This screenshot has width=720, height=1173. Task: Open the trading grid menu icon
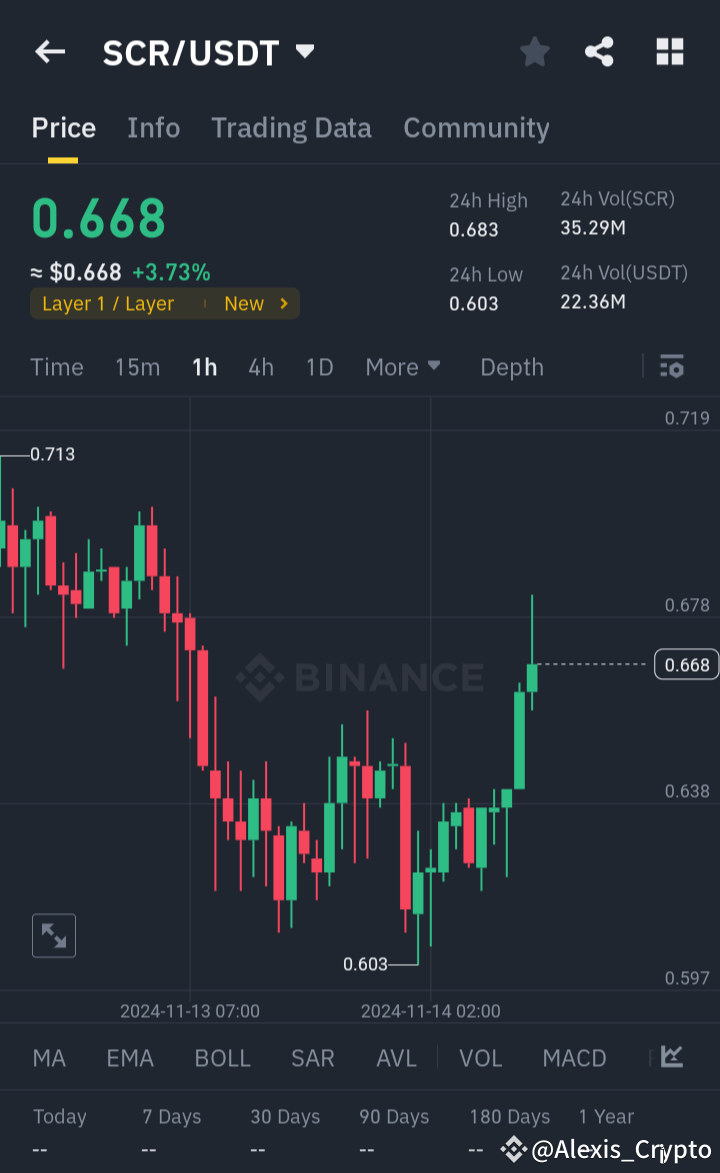(x=669, y=52)
